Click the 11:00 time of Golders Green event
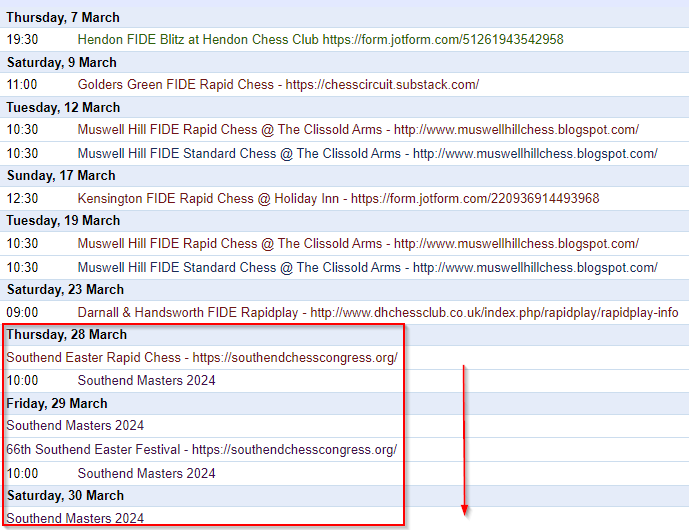 click(22, 84)
